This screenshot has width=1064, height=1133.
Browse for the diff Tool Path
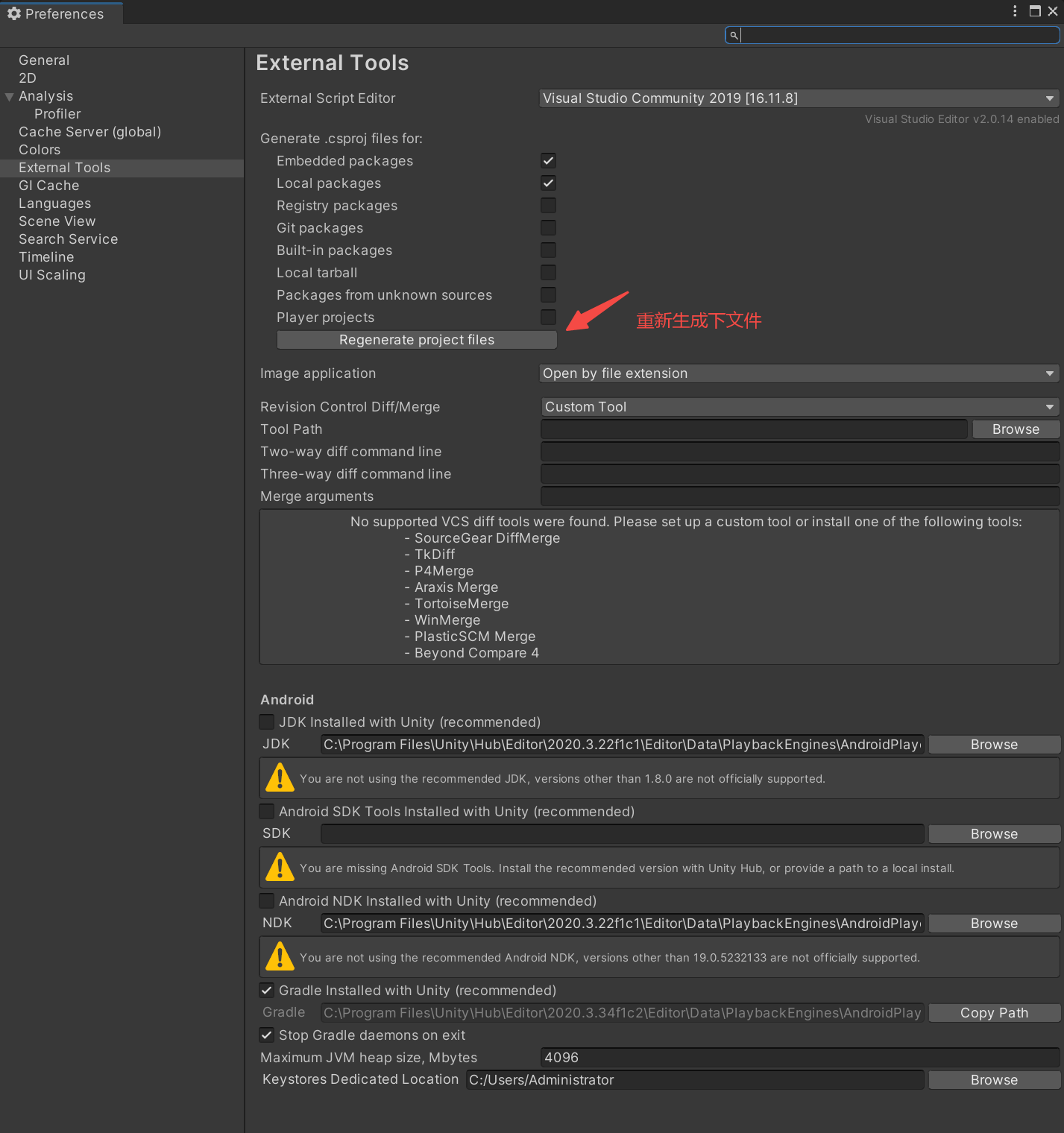coord(1016,429)
